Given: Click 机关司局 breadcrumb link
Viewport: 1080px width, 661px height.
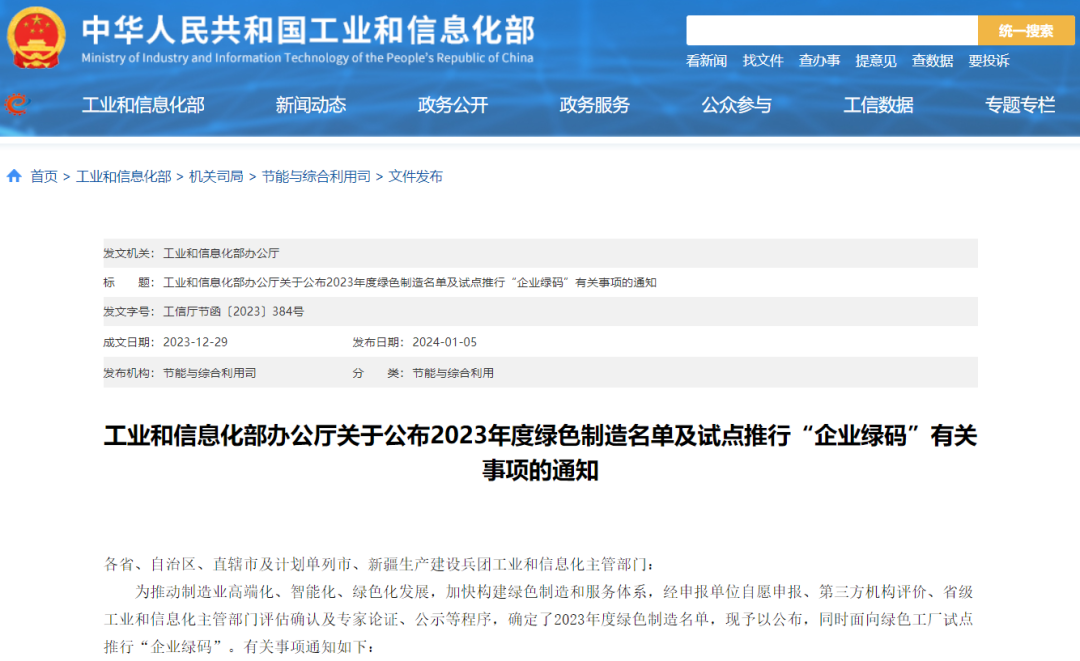Looking at the screenshot, I should click(216, 177).
